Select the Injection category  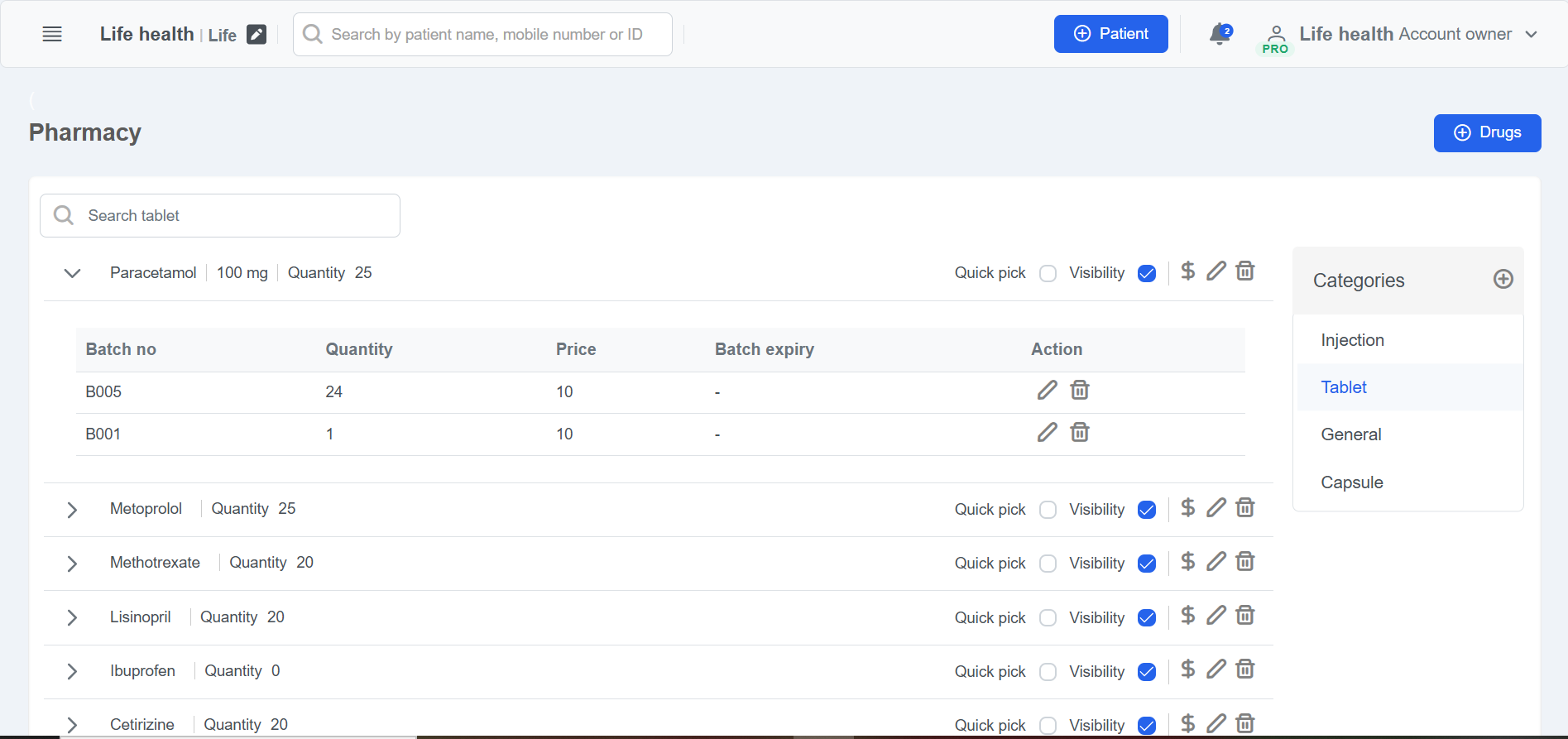click(x=1352, y=340)
